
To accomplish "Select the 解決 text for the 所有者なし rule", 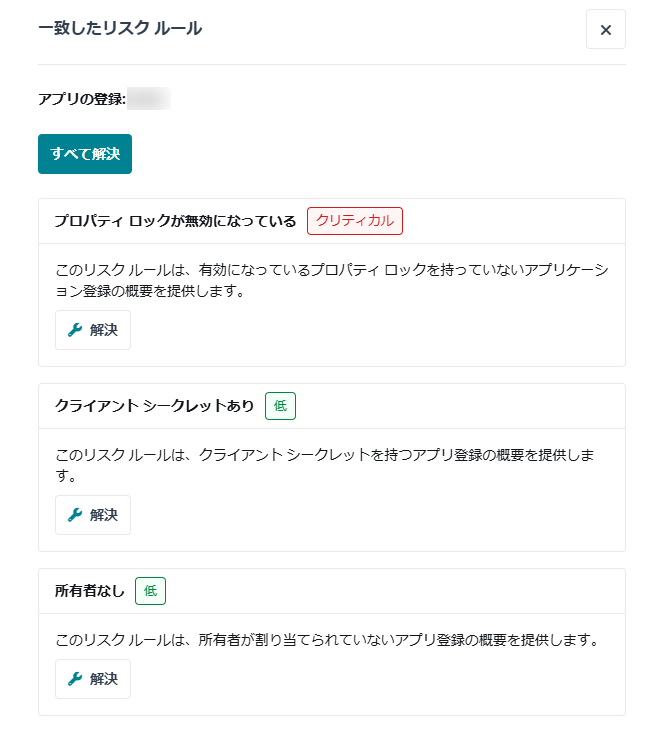I will coord(104,679).
